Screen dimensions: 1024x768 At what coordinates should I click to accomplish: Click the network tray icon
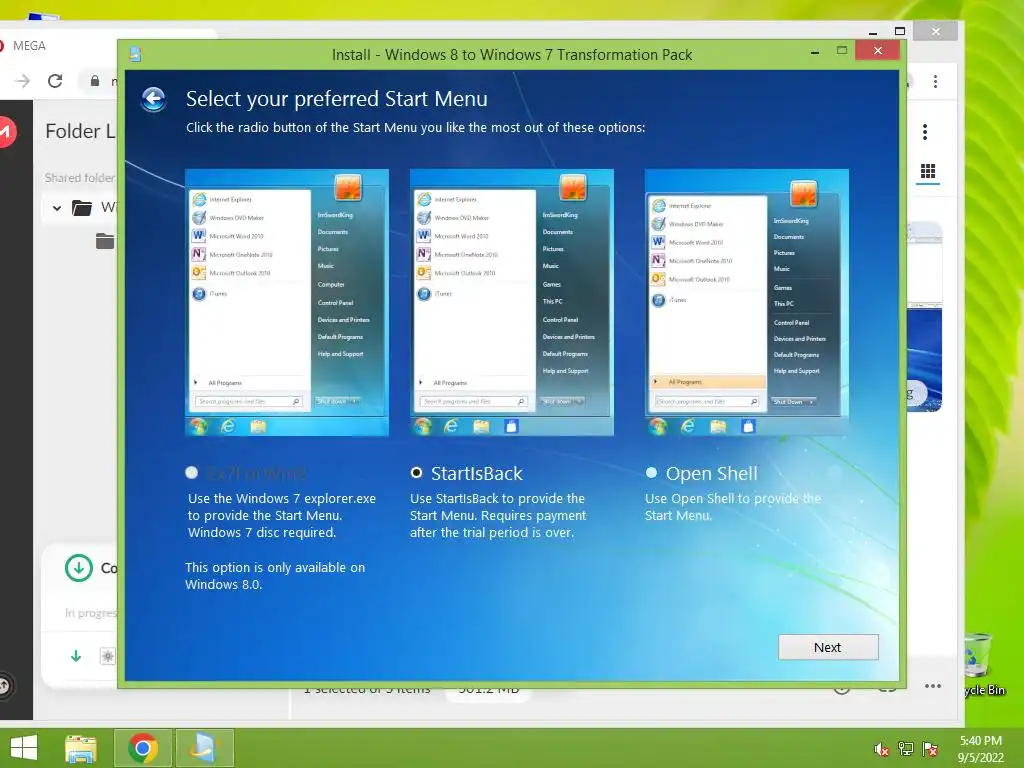click(x=906, y=749)
